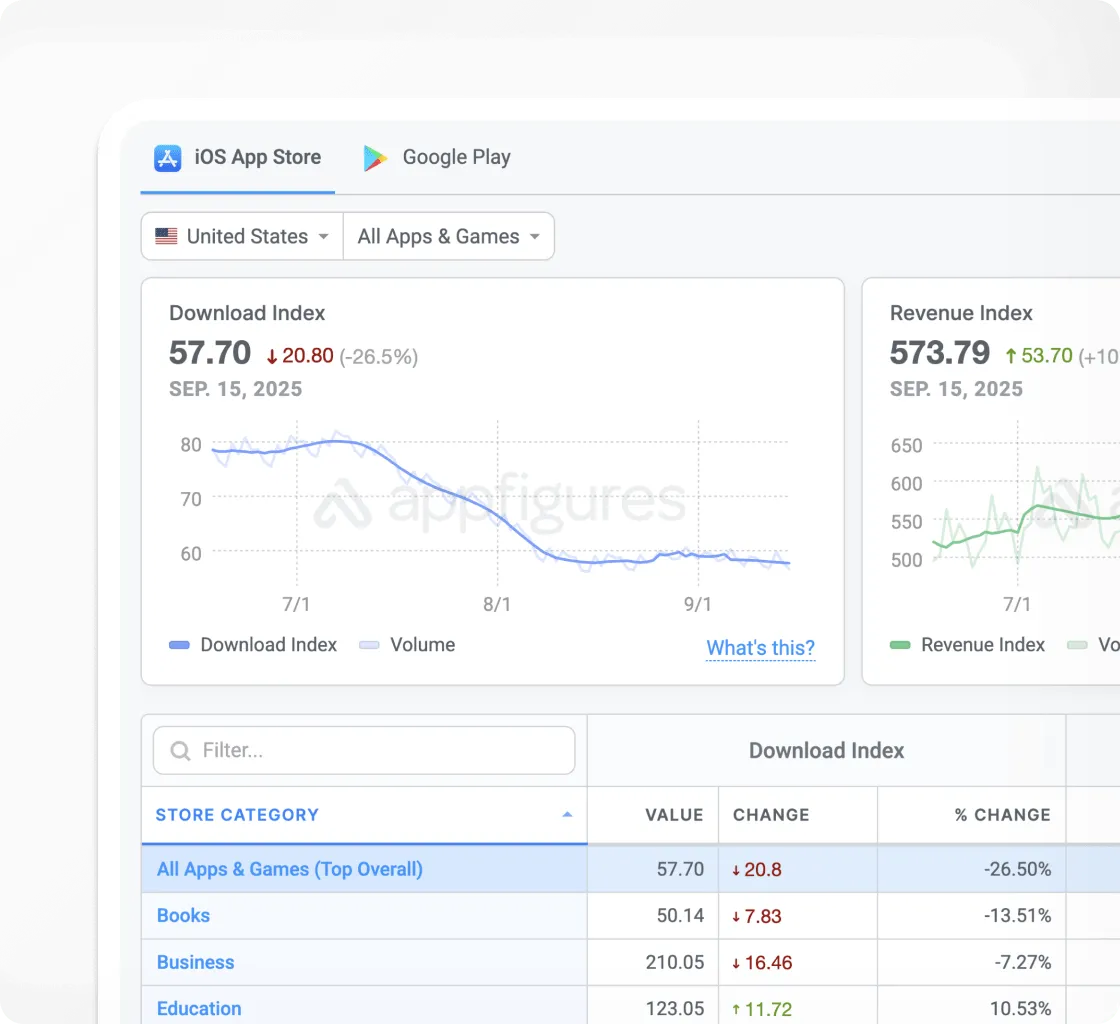Open the All Apps & Games dropdown

click(449, 236)
